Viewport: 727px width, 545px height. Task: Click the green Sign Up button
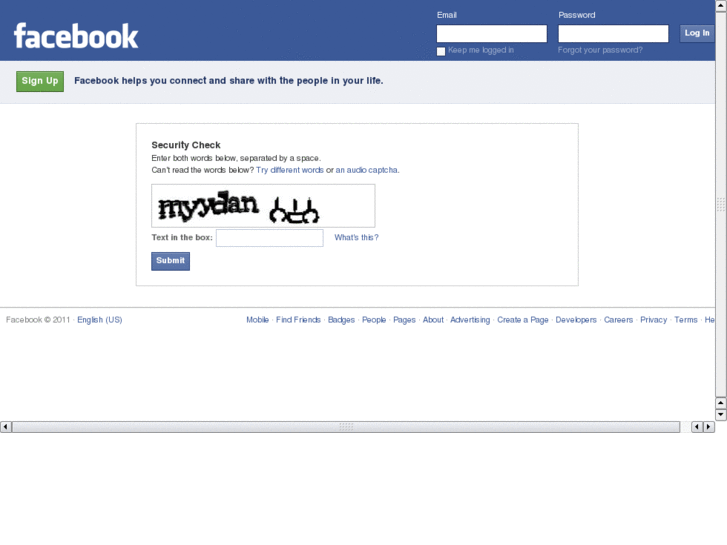[40, 81]
